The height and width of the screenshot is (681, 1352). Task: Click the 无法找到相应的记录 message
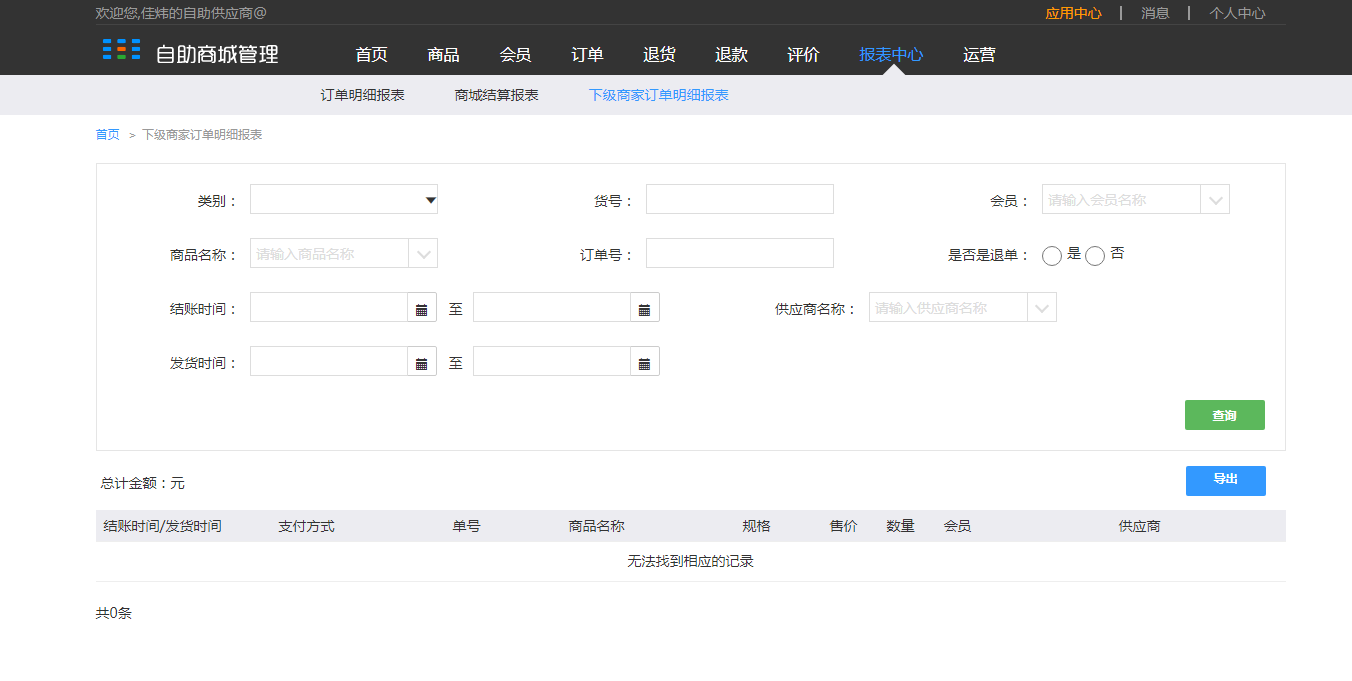(690, 562)
